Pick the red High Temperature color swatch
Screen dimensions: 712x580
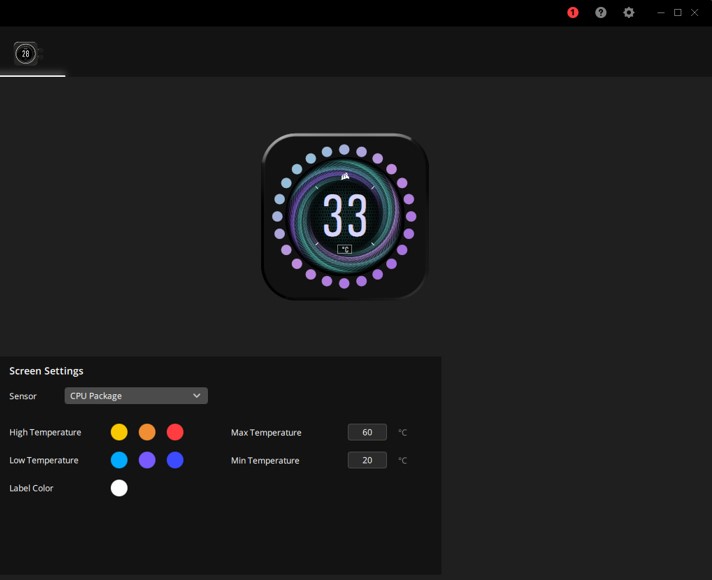point(175,432)
